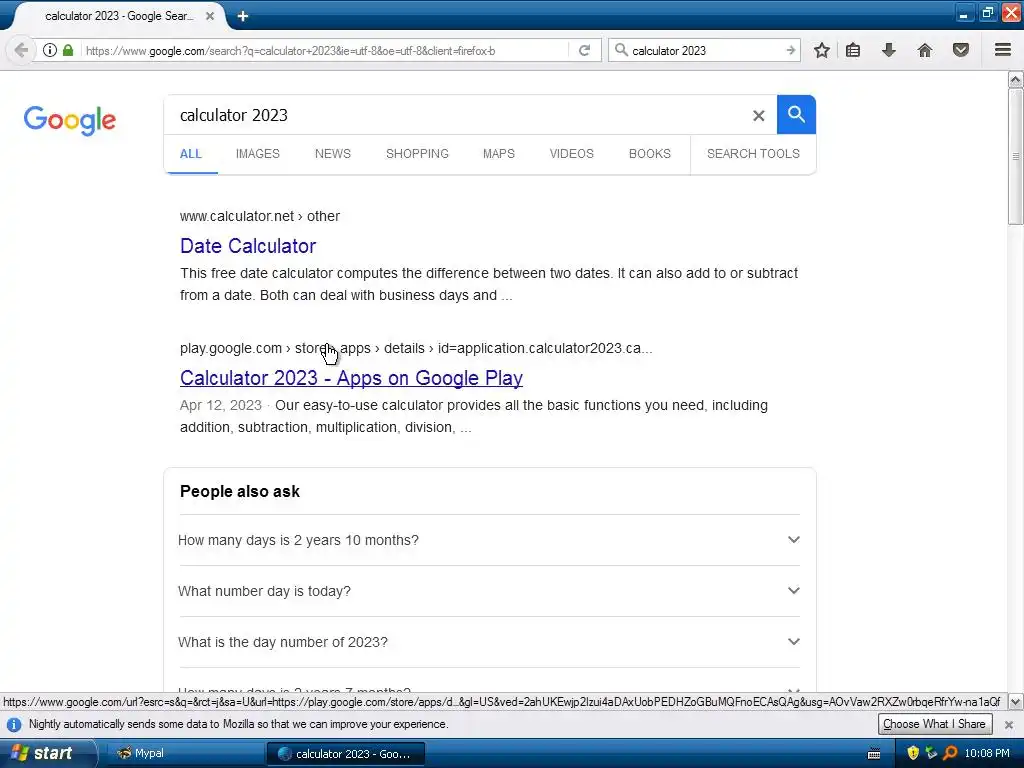Switch to IMAGES tab

(257, 154)
